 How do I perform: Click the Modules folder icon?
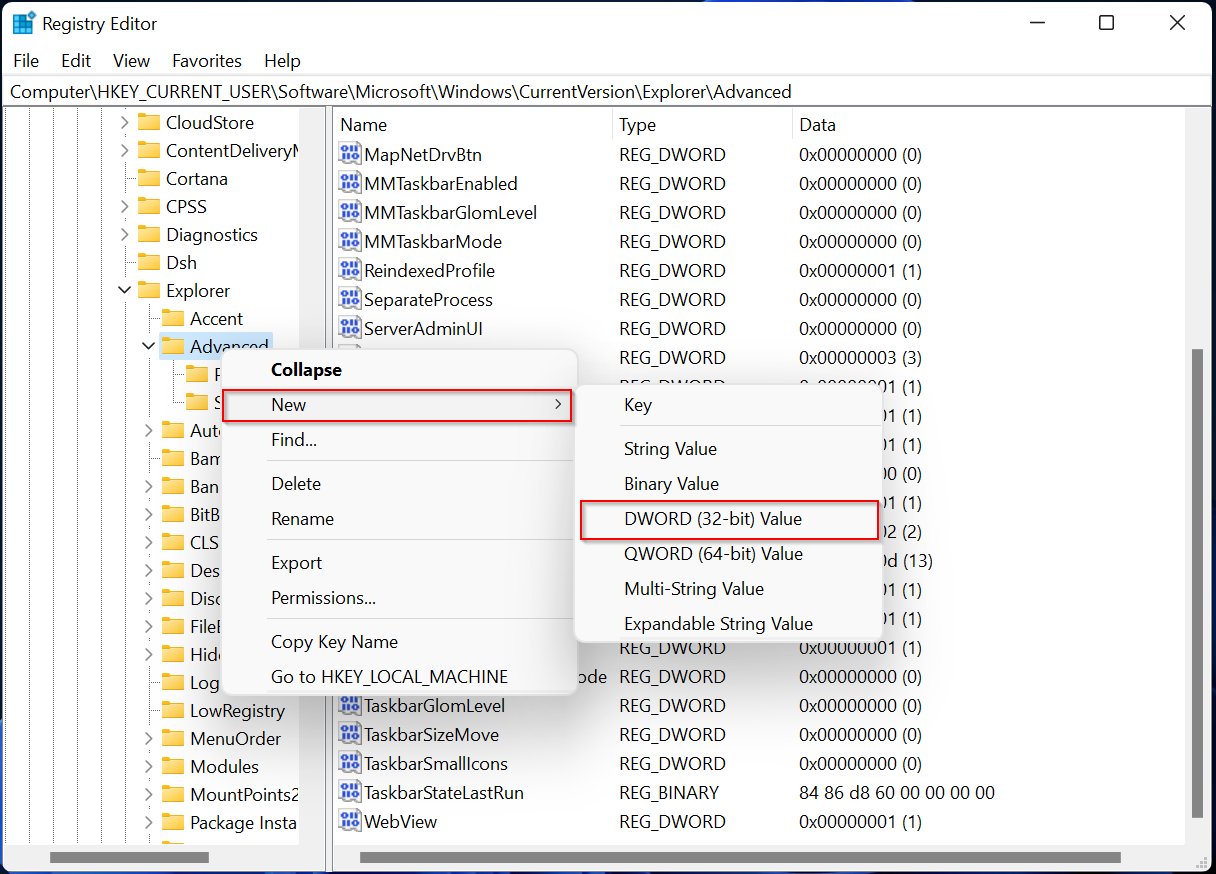pyautogui.click(x=173, y=766)
